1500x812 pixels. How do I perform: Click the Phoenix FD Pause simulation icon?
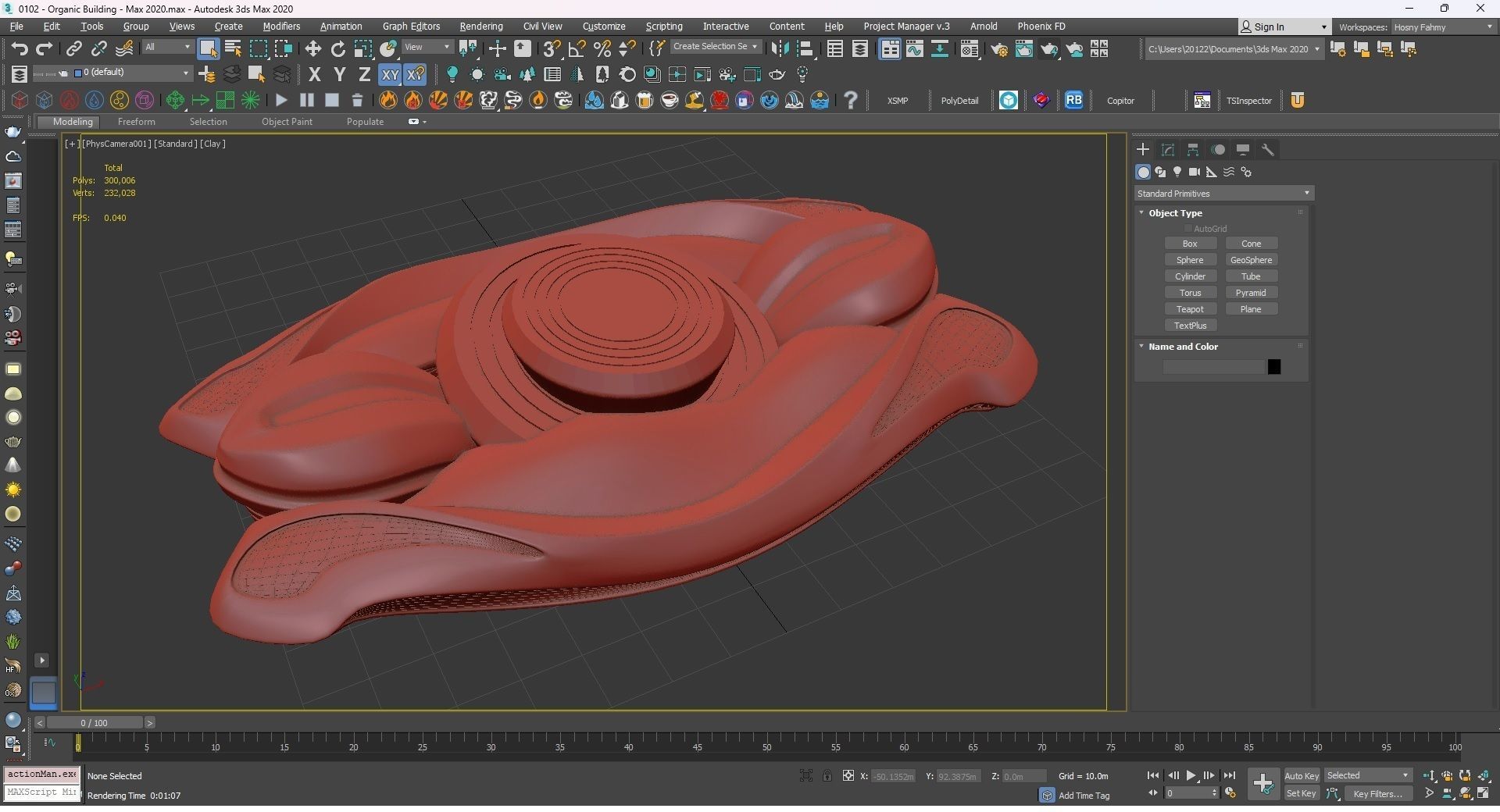pos(307,100)
